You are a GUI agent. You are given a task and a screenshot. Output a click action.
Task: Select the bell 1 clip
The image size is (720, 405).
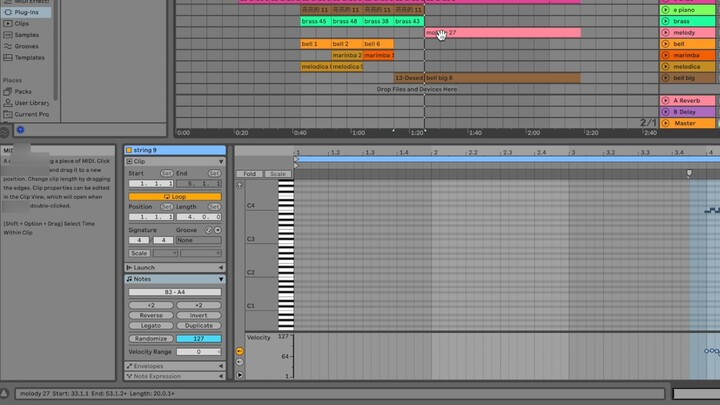click(x=315, y=44)
